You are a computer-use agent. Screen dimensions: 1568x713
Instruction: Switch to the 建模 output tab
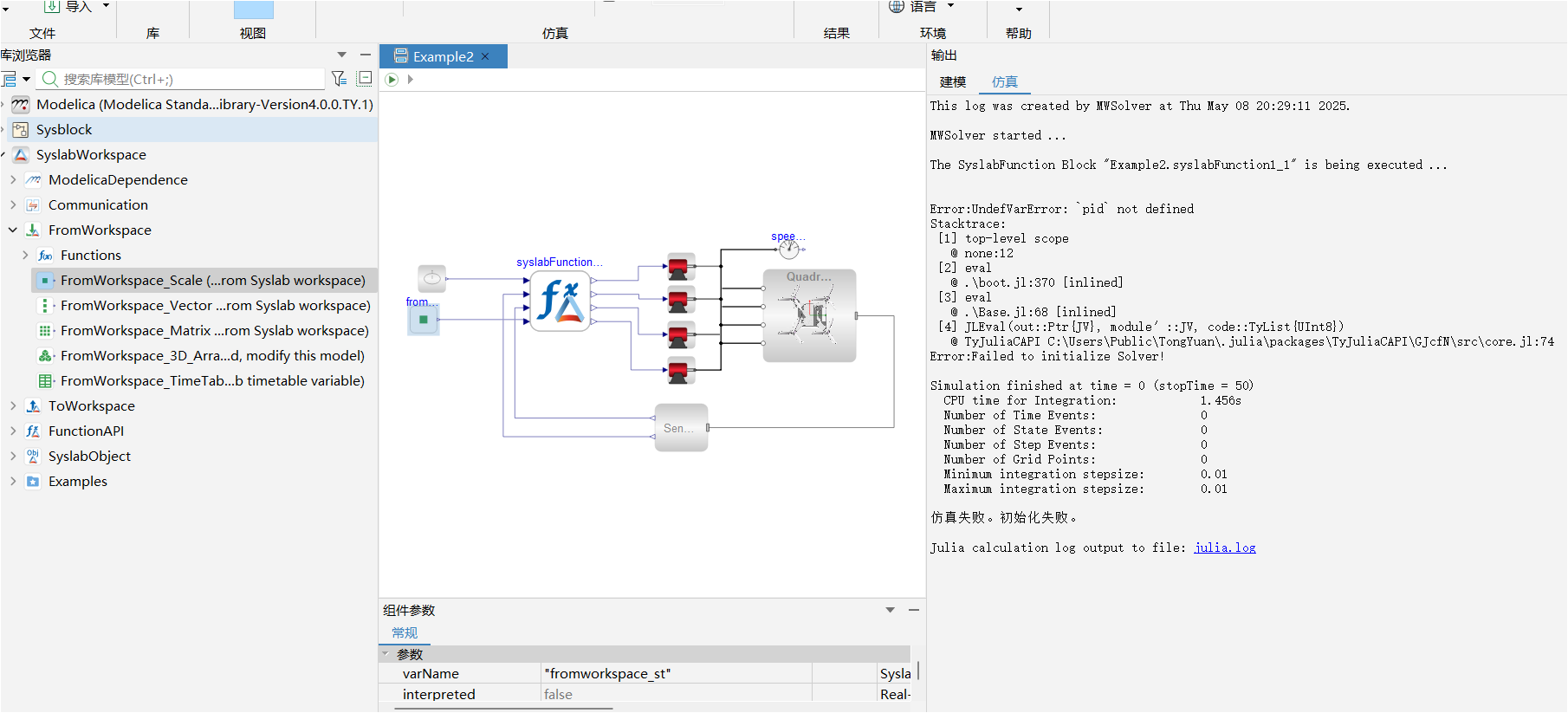coord(953,81)
